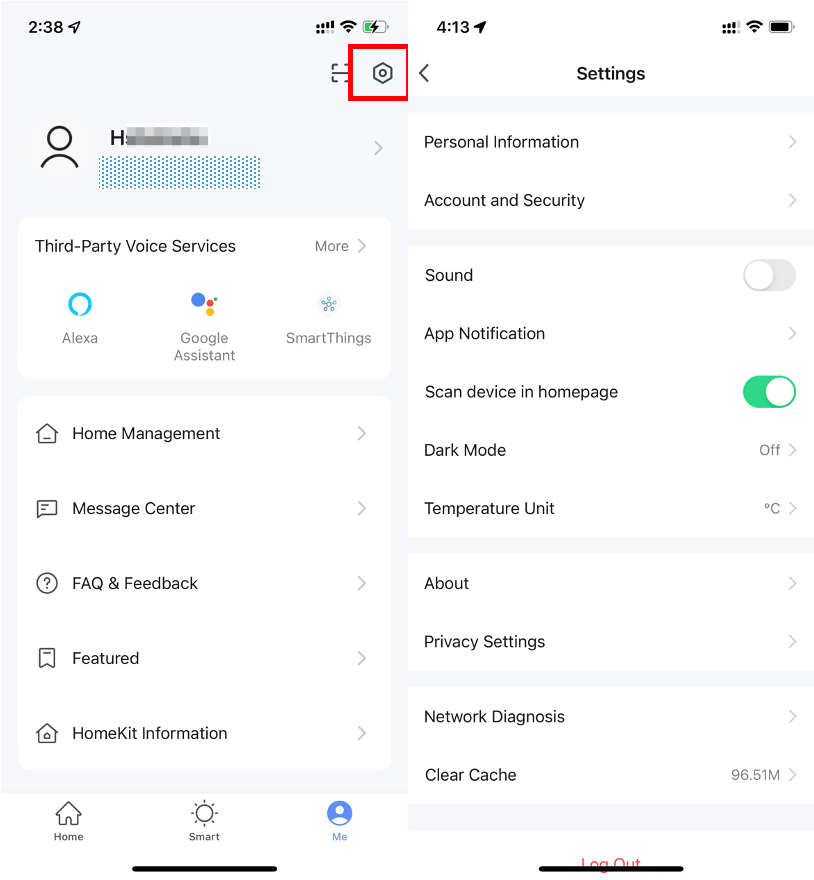814x880 pixels.
Task: Tap the scan icon beside settings gear
Action: pyautogui.click(x=341, y=73)
